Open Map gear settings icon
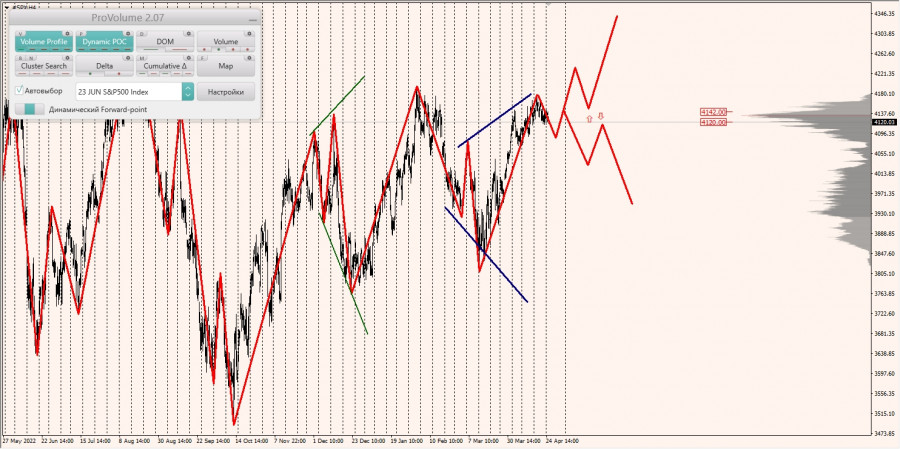900x449 pixels. [x=249, y=58]
